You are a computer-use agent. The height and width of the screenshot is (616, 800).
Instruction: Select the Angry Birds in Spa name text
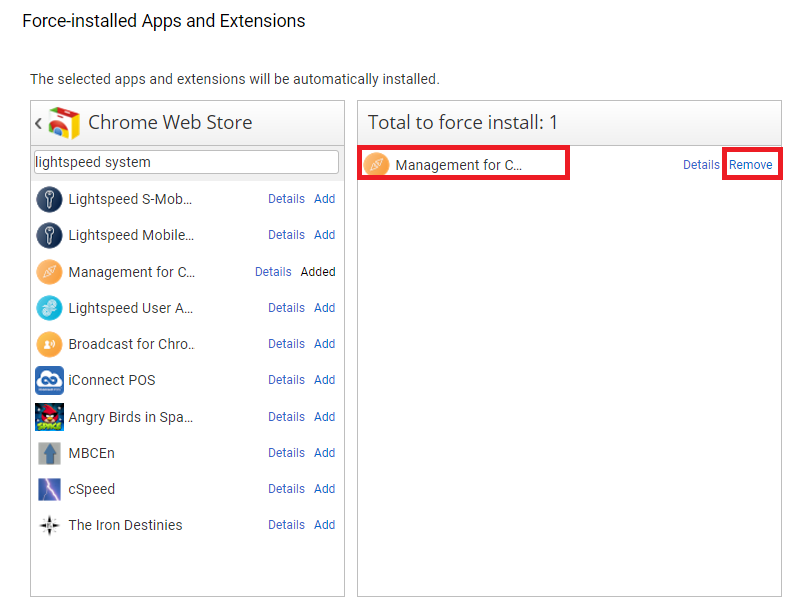[x=131, y=417]
